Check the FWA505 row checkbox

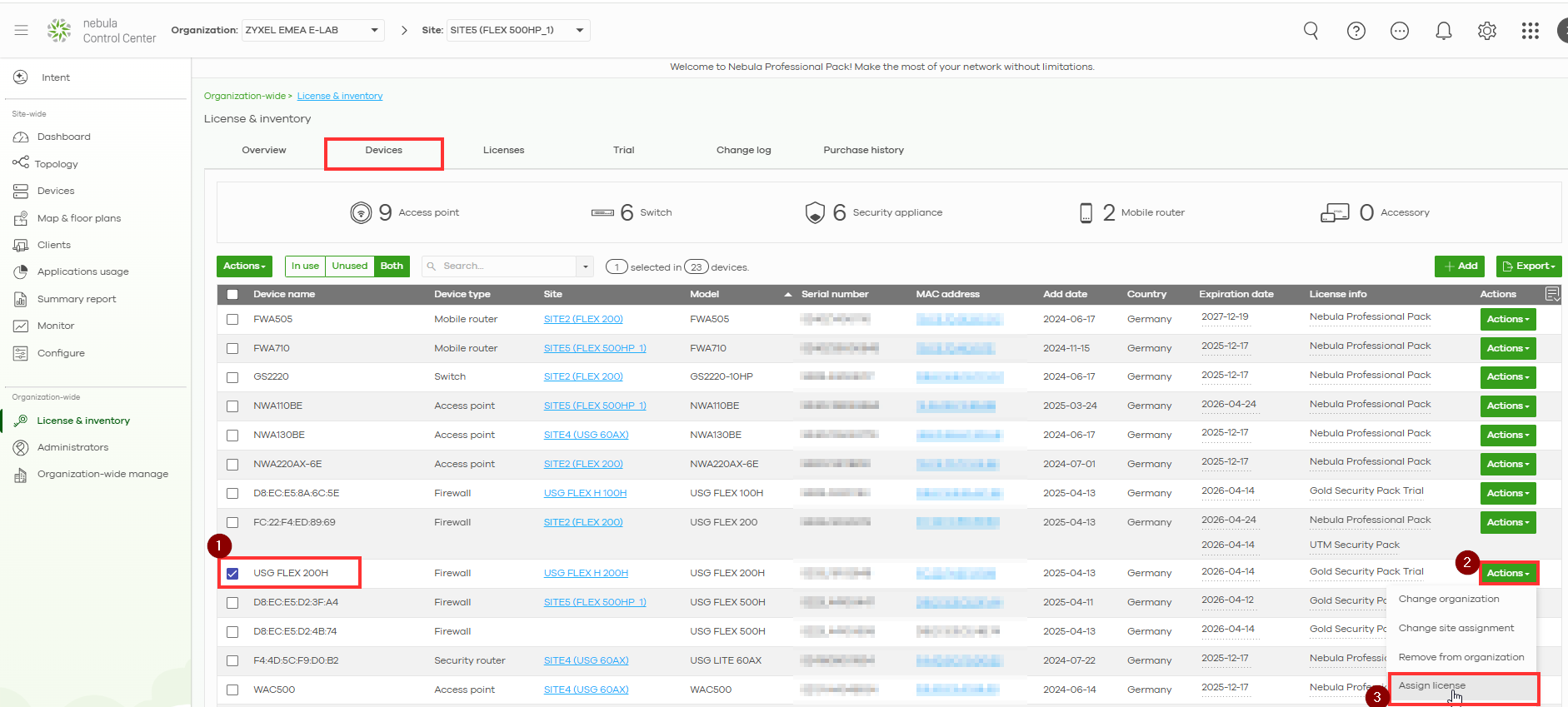pos(232,319)
